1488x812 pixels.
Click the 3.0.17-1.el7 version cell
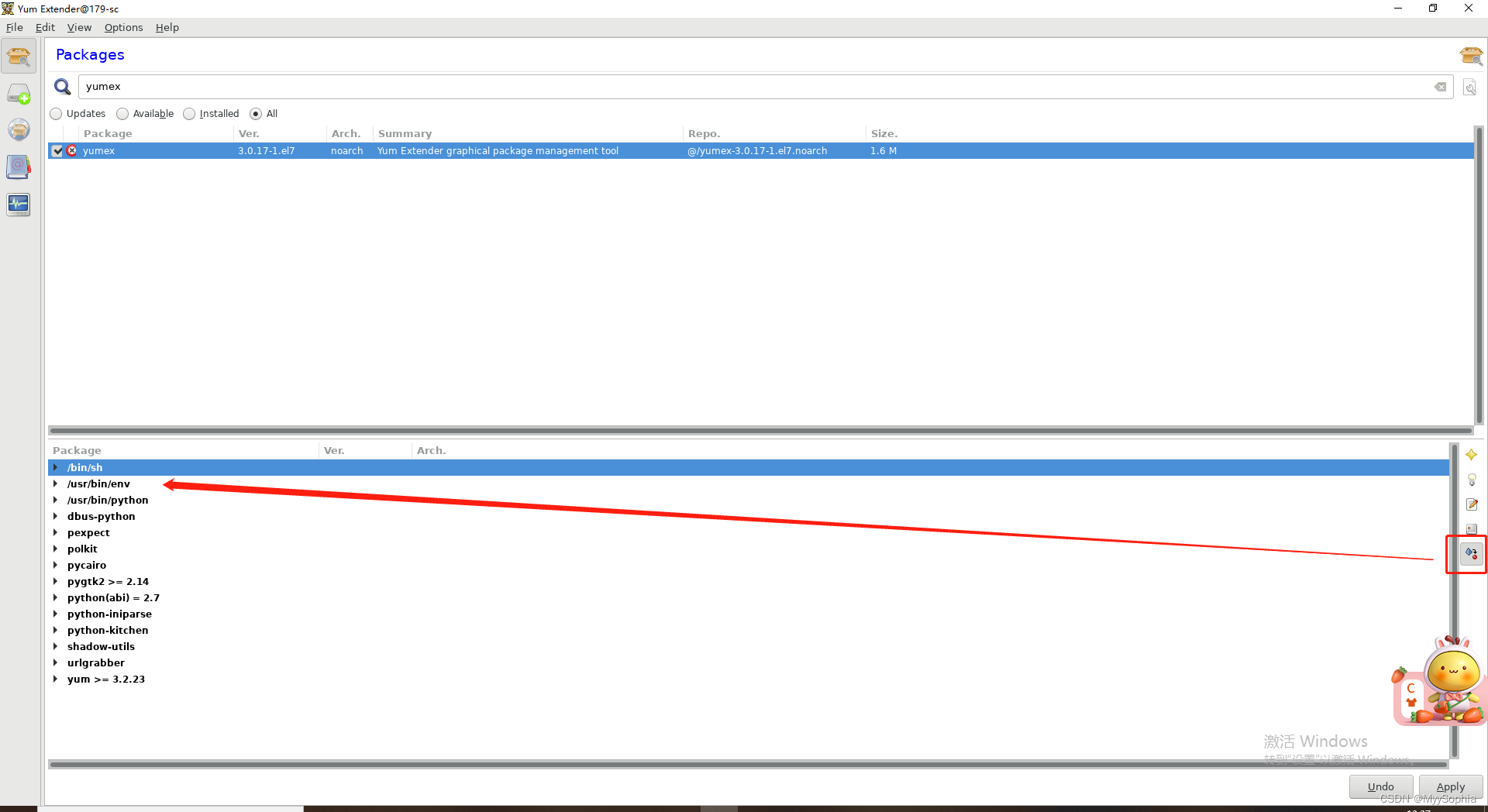click(266, 151)
